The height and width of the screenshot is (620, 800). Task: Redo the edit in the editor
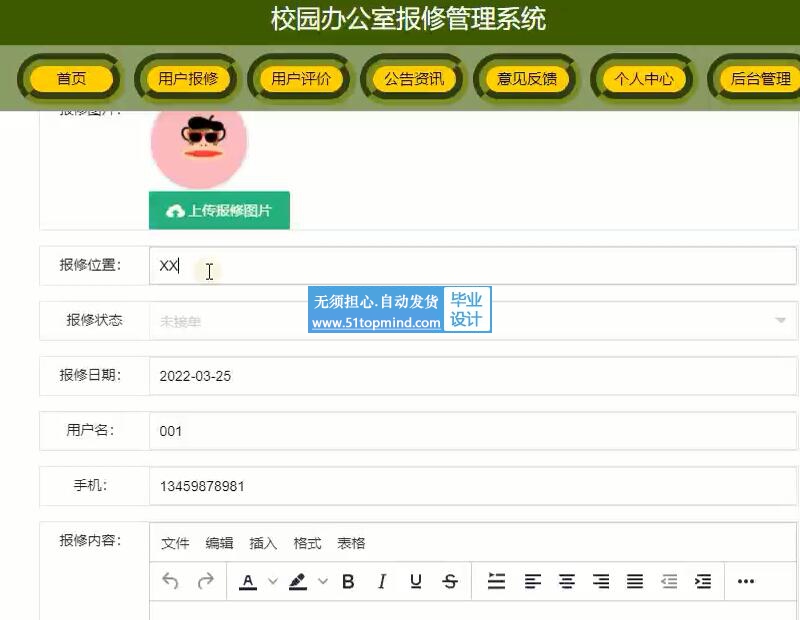pos(206,581)
